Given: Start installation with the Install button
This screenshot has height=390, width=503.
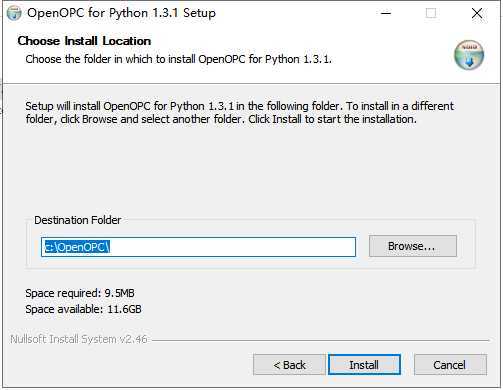Looking at the screenshot, I should 364,365.
